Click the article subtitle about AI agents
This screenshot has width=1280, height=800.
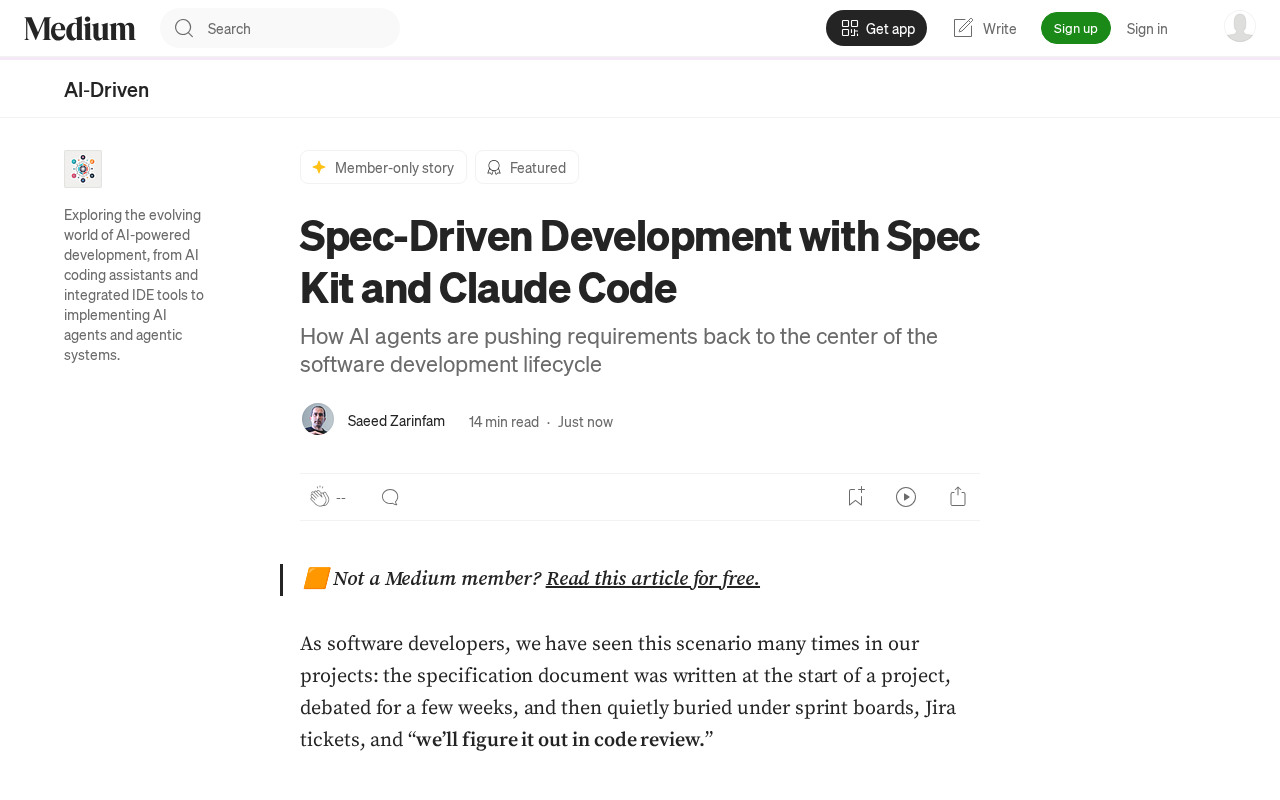pos(619,350)
